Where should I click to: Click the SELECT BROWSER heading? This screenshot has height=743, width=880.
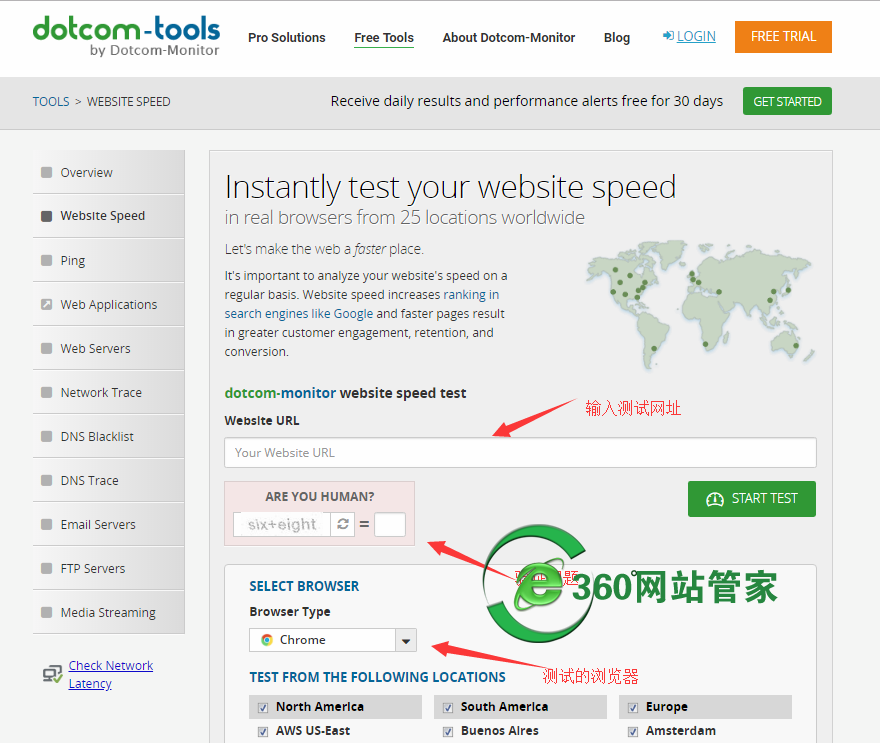304,586
